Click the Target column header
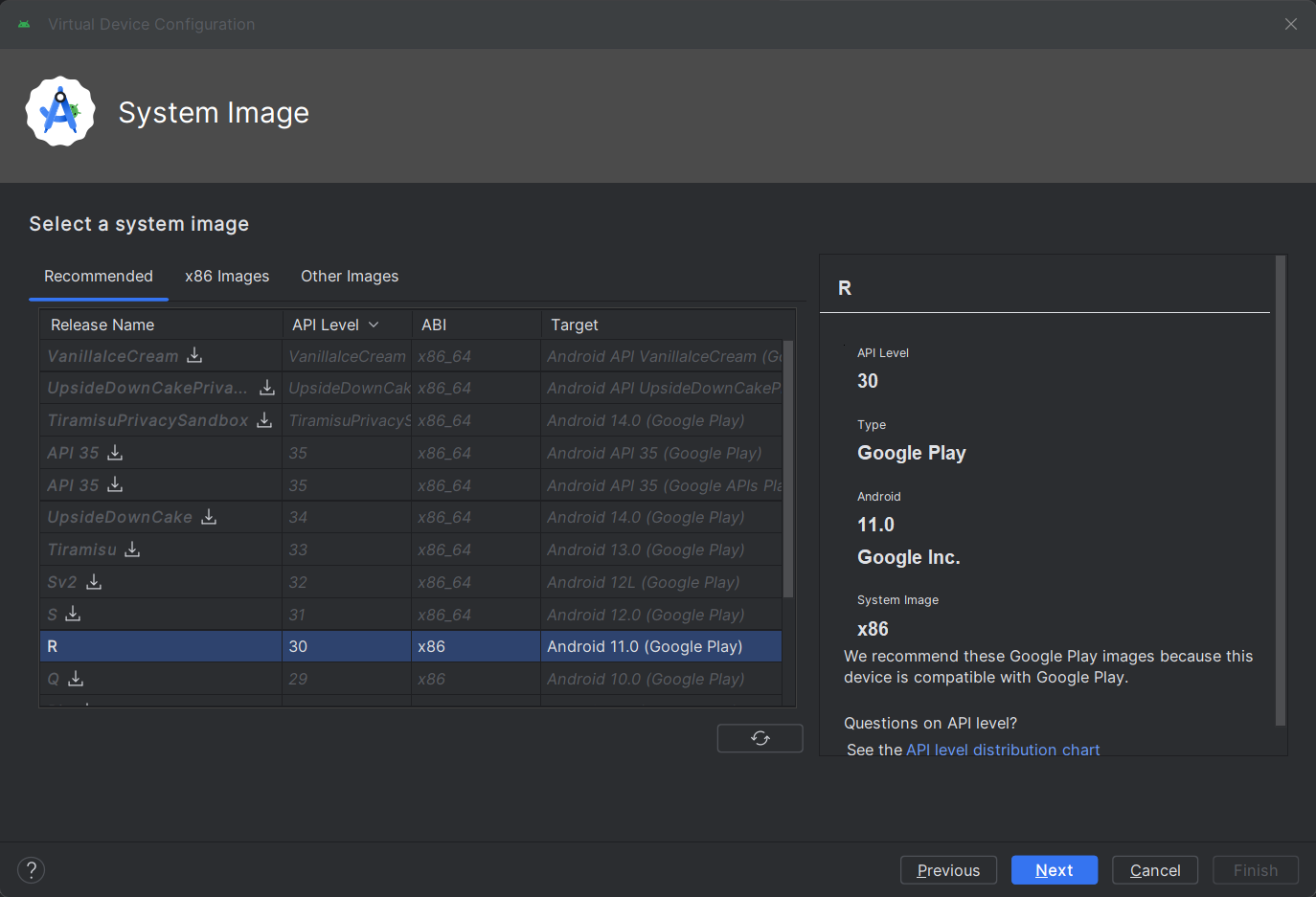1316x897 pixels. 668,325
